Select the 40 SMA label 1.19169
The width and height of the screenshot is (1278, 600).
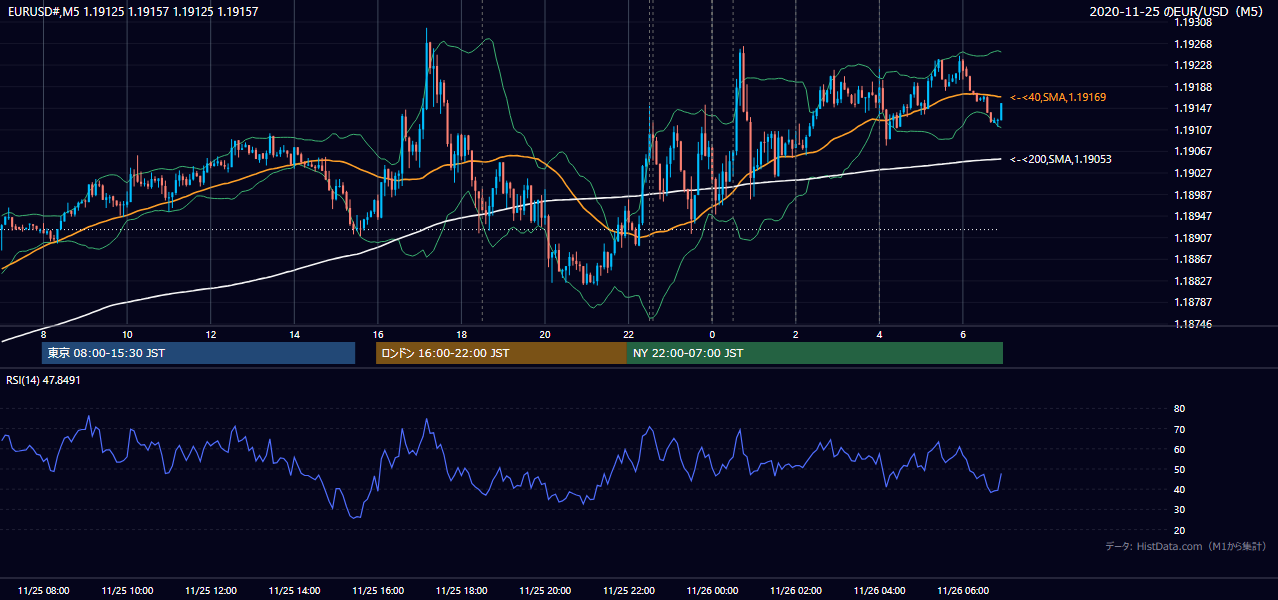(x=1058, y=97)
